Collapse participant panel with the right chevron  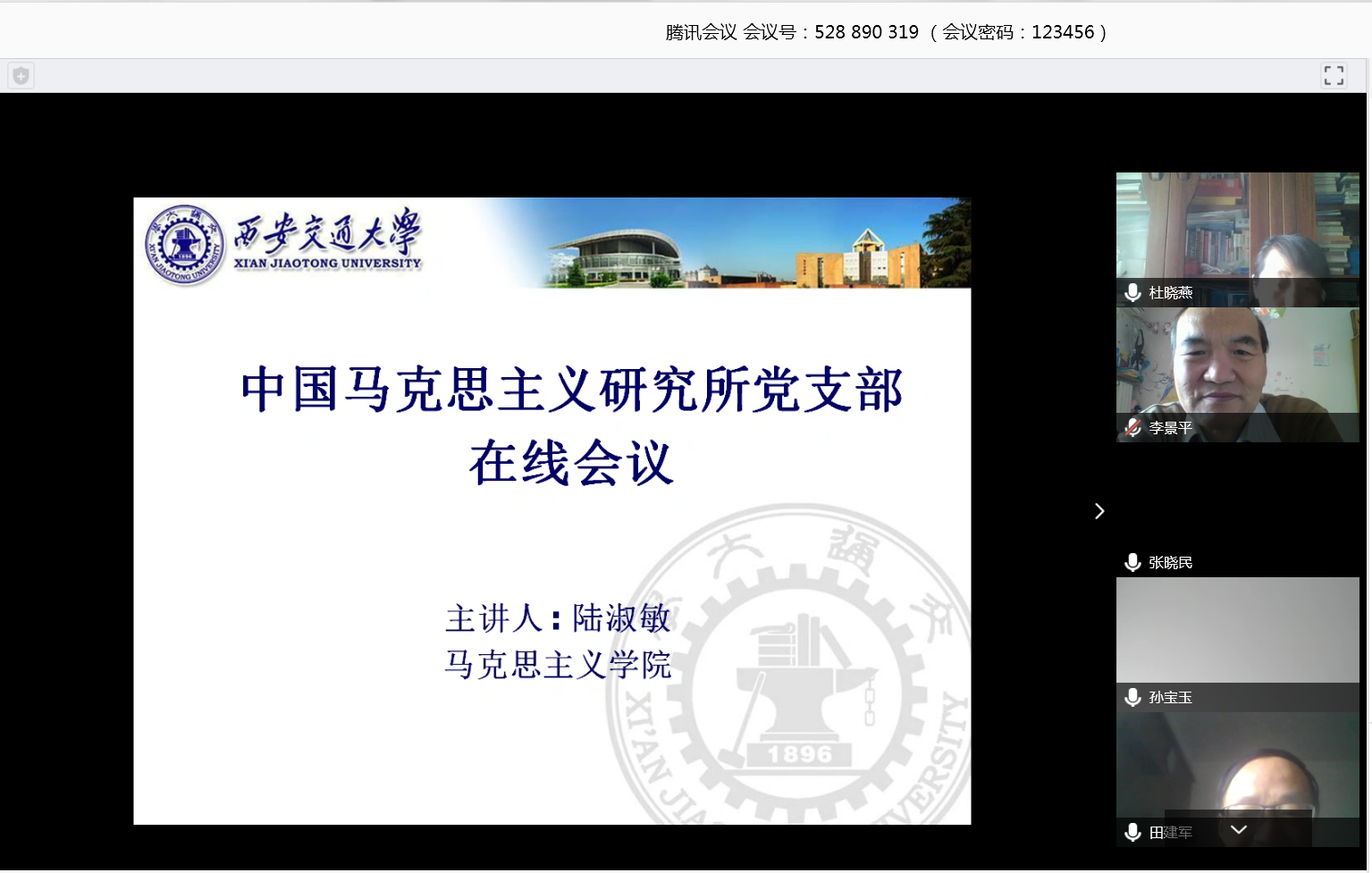coord(1099,511)
